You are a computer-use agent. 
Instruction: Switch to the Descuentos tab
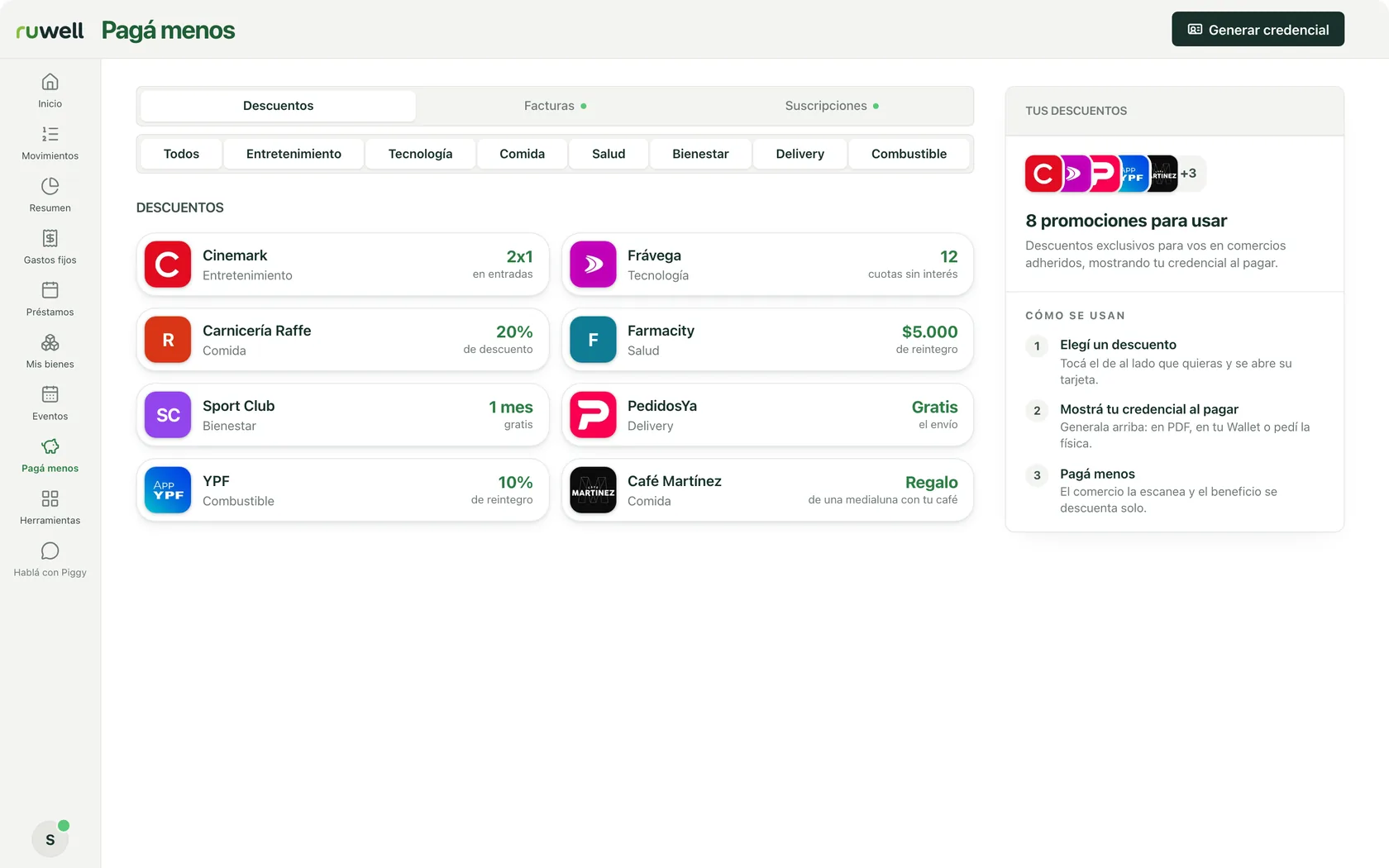coord(278,106)
